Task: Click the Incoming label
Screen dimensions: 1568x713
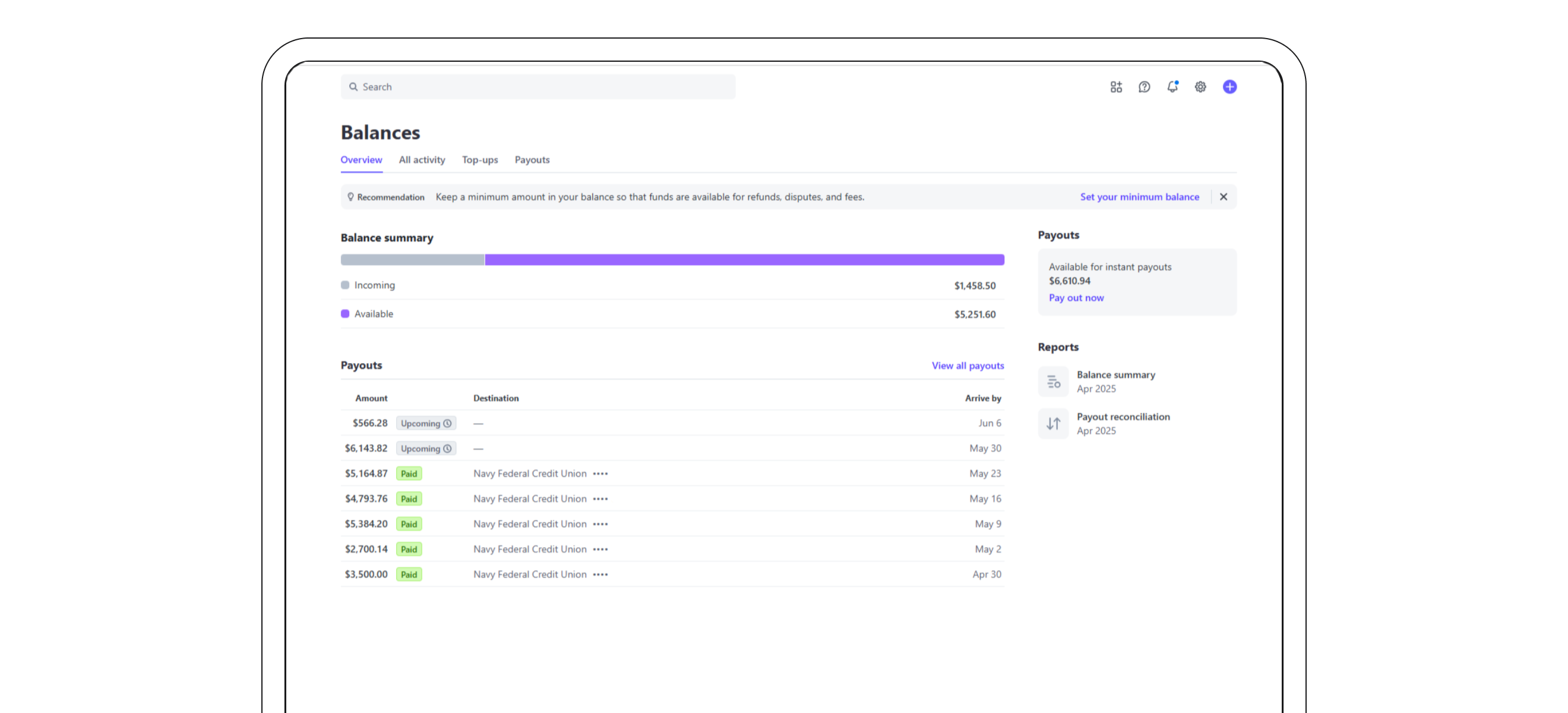Action: [374, 285]
